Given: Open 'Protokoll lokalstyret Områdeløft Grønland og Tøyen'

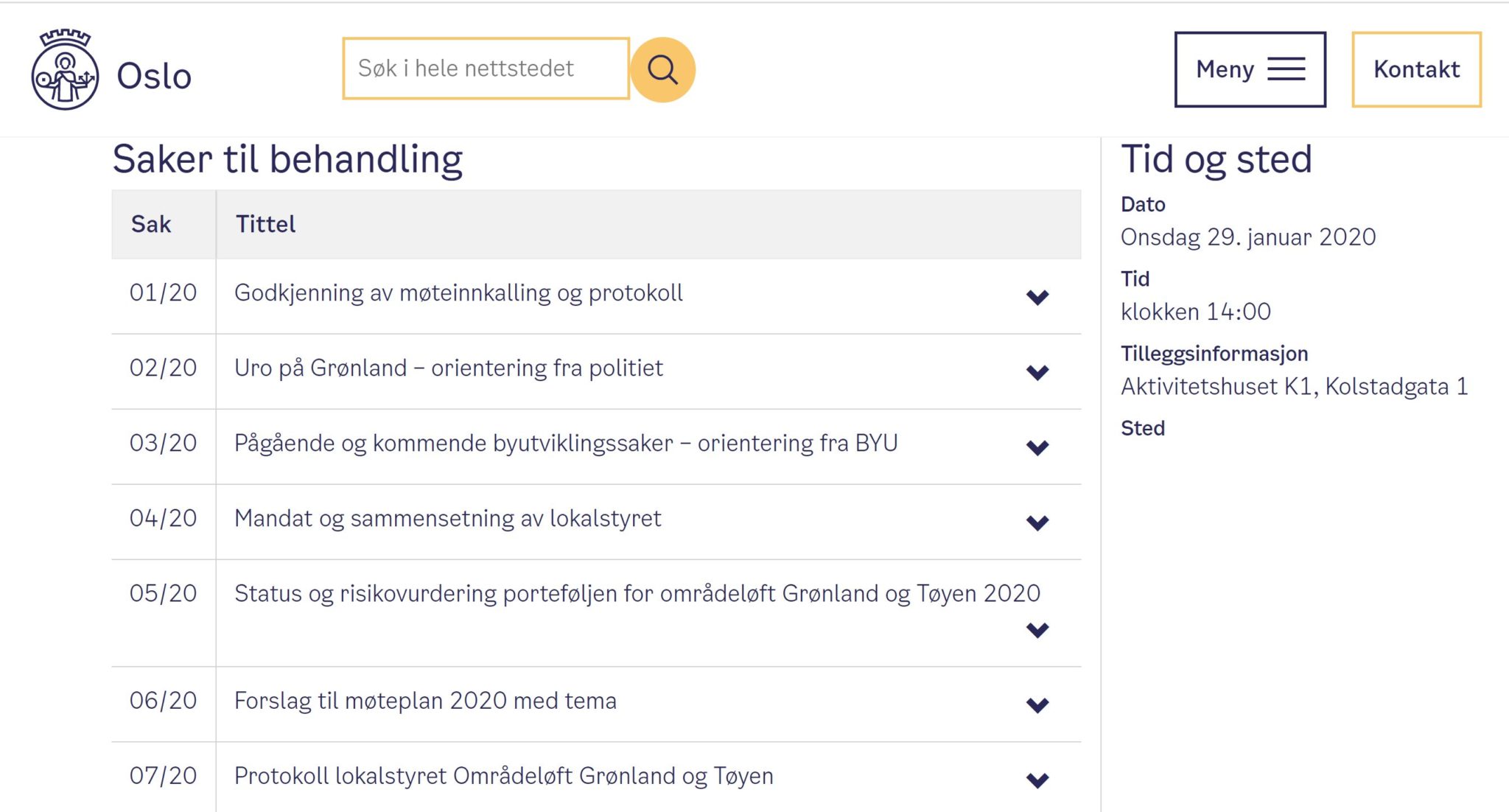Looking at the screenshot, I should point(503,776).
